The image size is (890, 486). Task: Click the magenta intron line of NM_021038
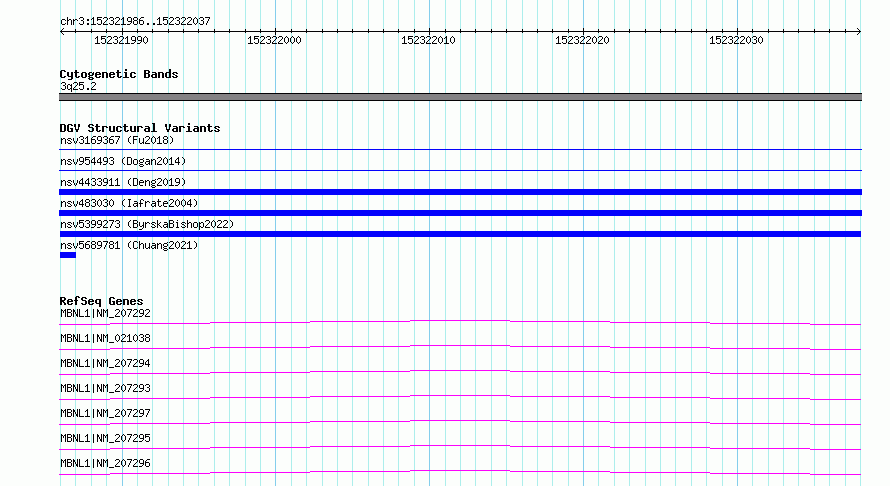(460, 347)
